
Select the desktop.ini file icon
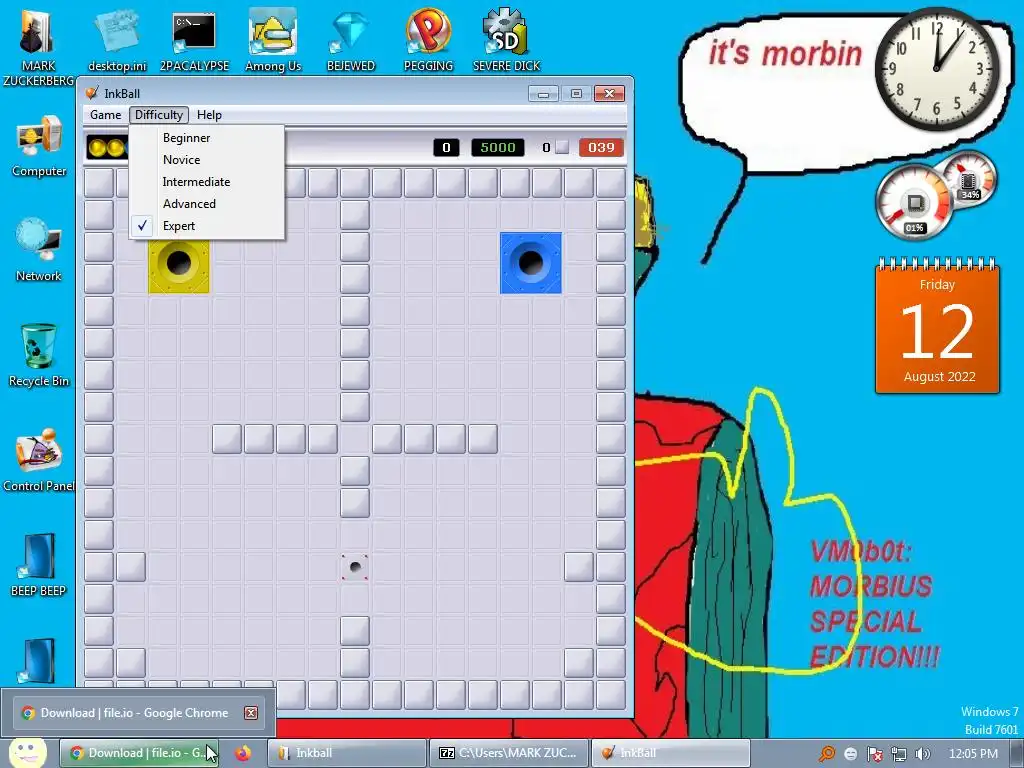click(117, 40)
